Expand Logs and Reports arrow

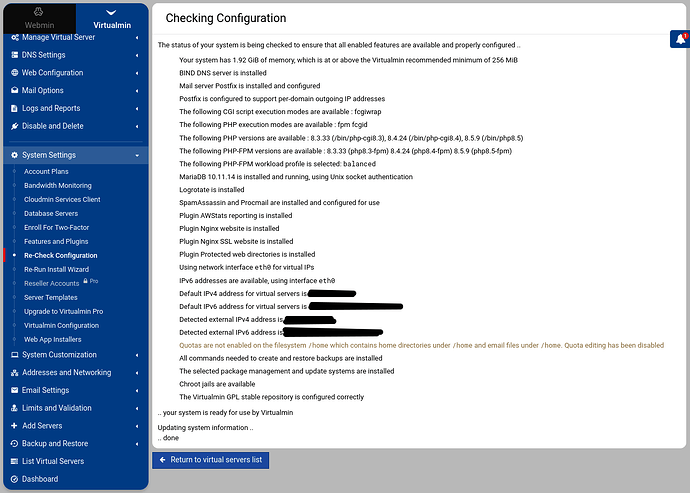[137, 109]
